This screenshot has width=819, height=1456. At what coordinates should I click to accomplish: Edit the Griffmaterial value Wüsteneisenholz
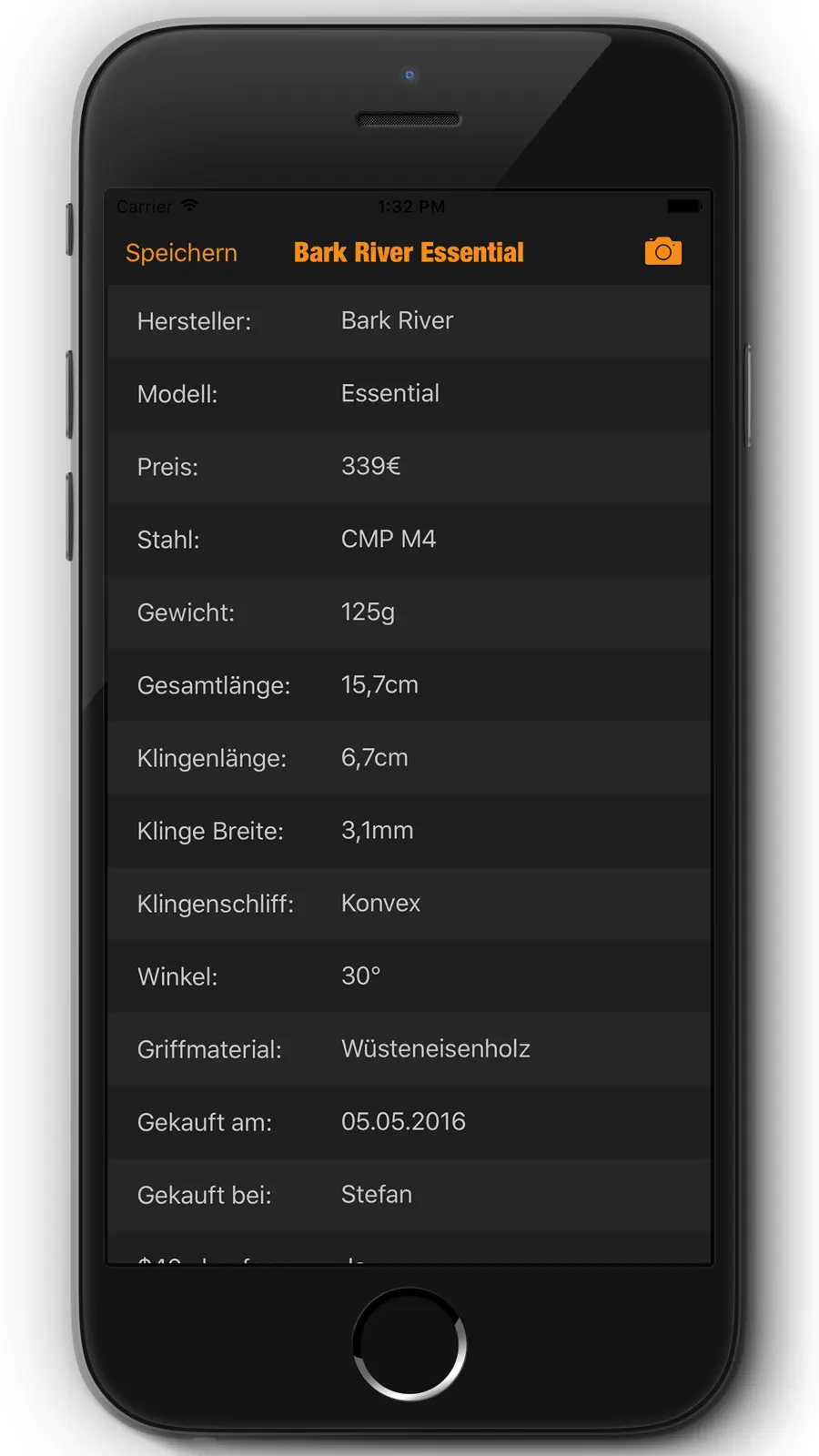(x=435, y=1048)
